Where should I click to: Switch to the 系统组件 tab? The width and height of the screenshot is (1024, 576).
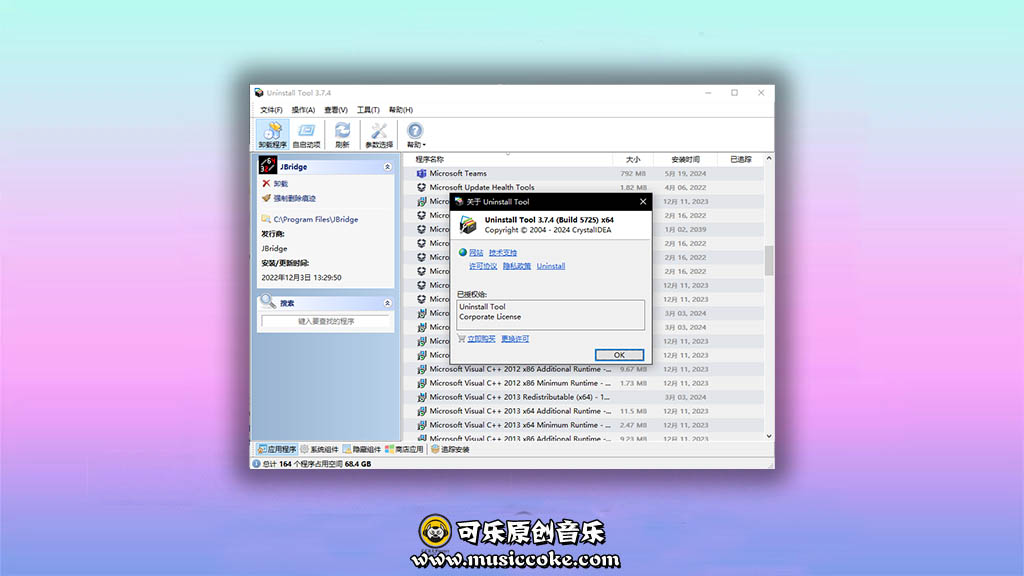pos(319,449)
